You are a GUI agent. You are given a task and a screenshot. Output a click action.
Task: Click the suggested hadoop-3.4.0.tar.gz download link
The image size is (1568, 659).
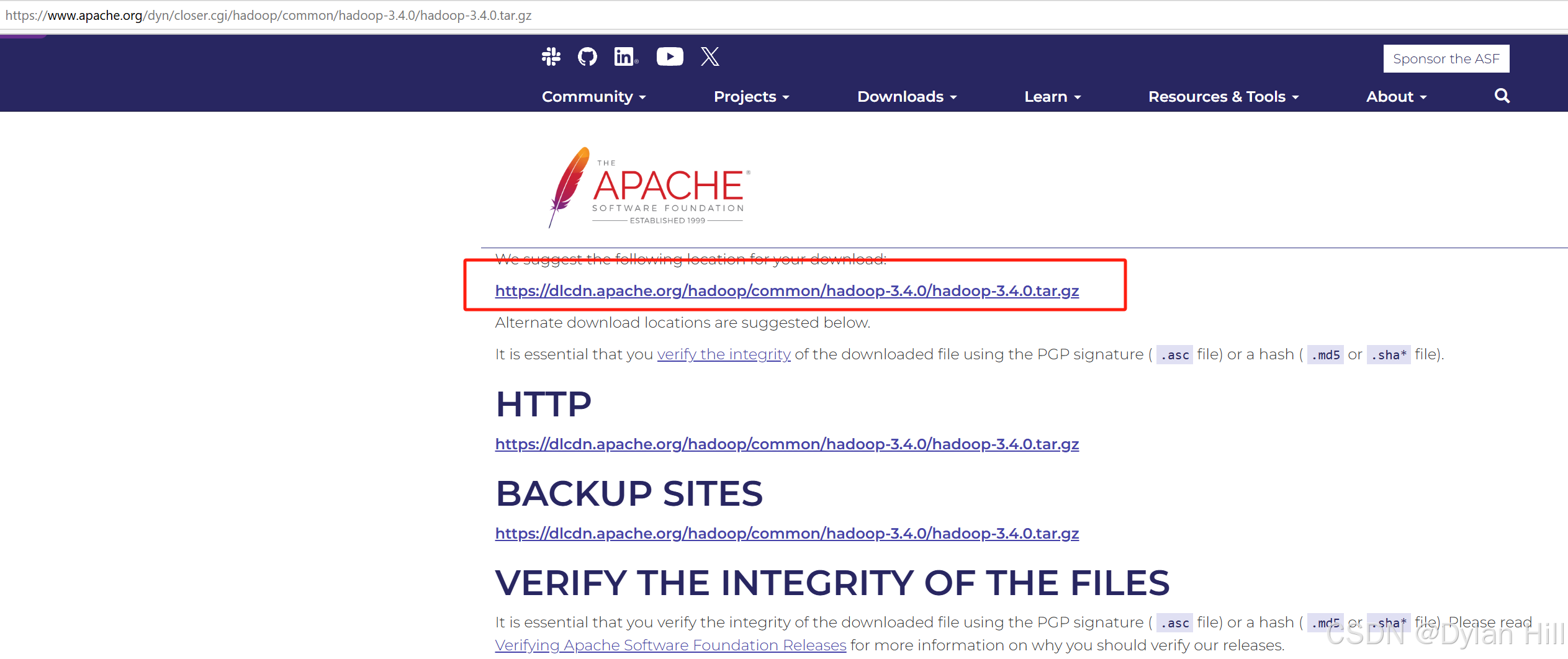pos(786,291)
